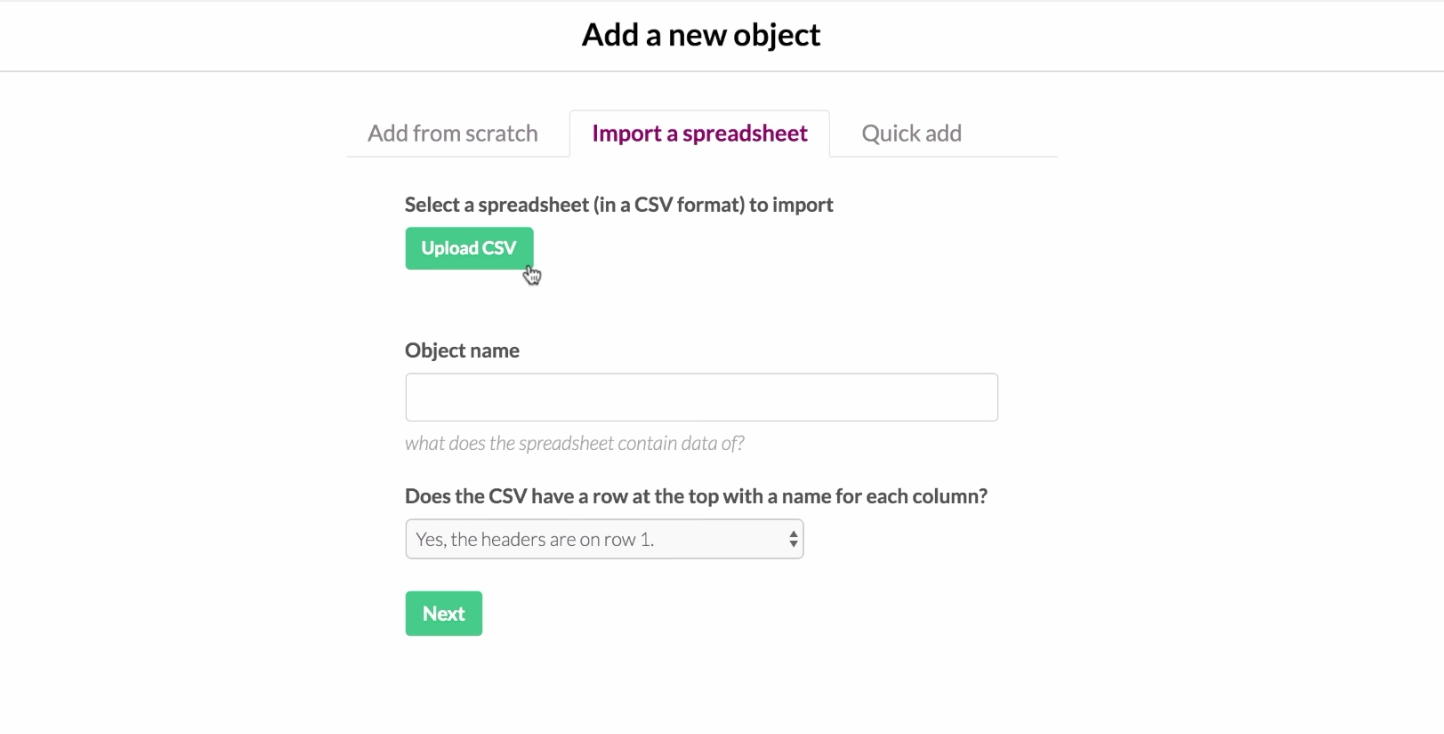
Task: Open the CSV header row dropdown
Action: click(x=603, y=539)
